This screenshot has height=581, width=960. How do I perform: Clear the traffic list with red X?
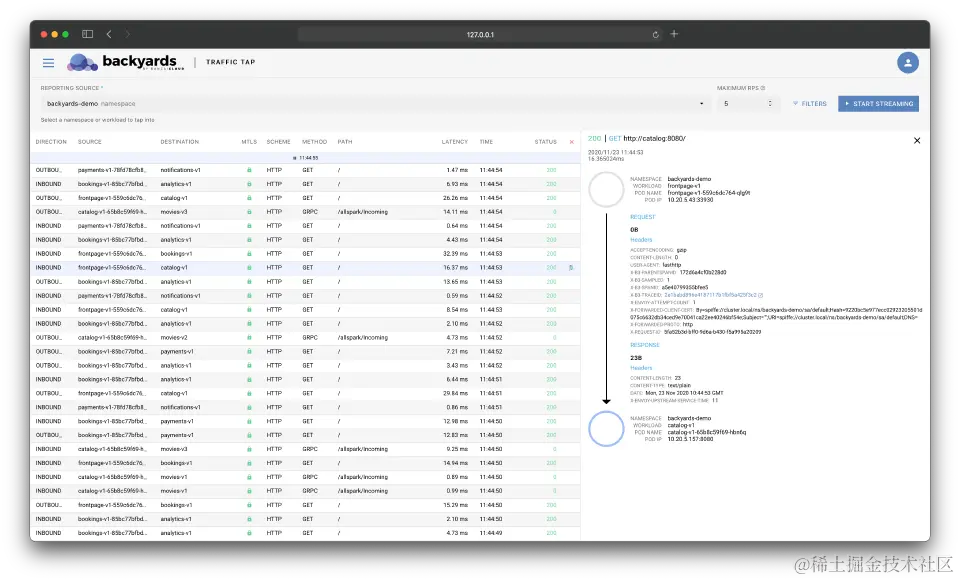pos(572,142)
